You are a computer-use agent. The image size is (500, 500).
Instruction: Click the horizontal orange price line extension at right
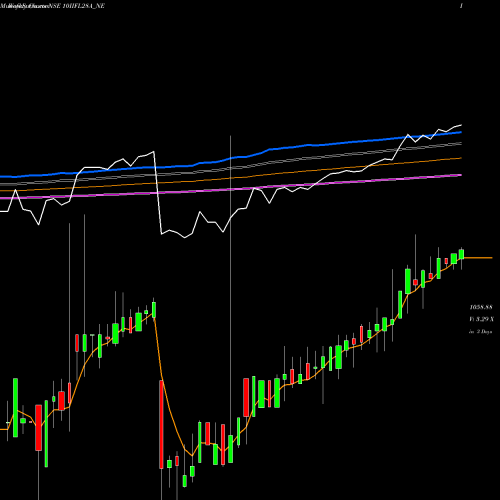click(478, 258)
